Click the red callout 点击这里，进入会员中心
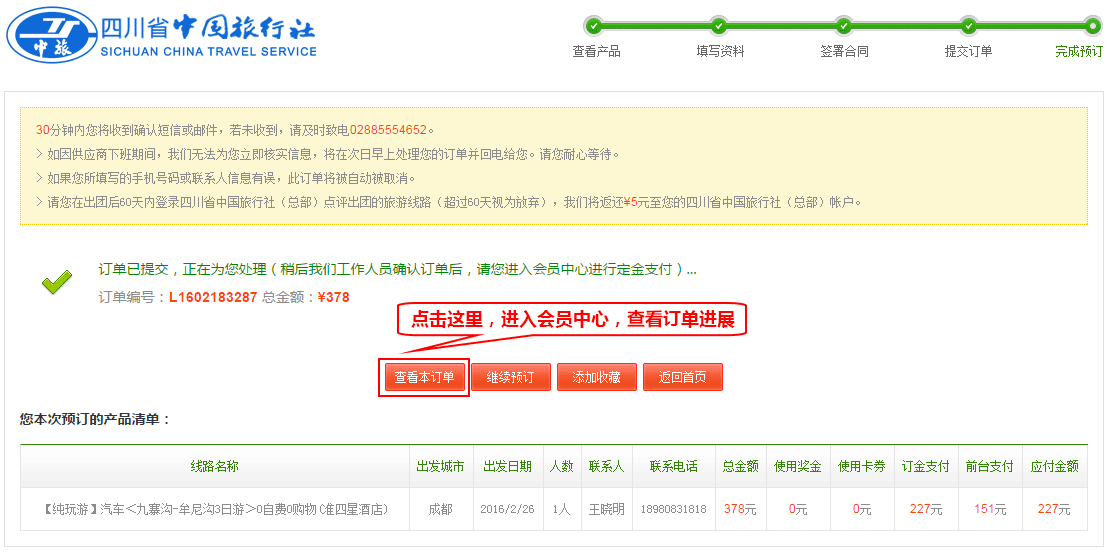Screen dimensions: 1107x560 point(572,319)
